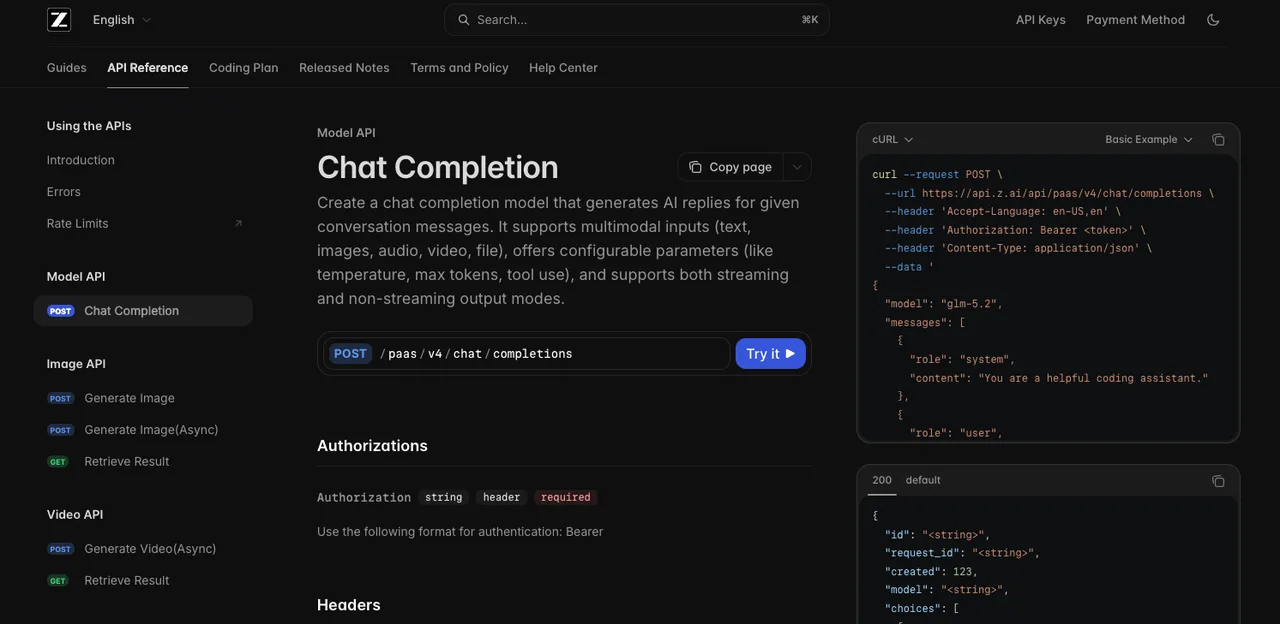The image size is (1280, 624).
Task: Click the POST method badge in endpoint bar
Action: coord(350,354)
